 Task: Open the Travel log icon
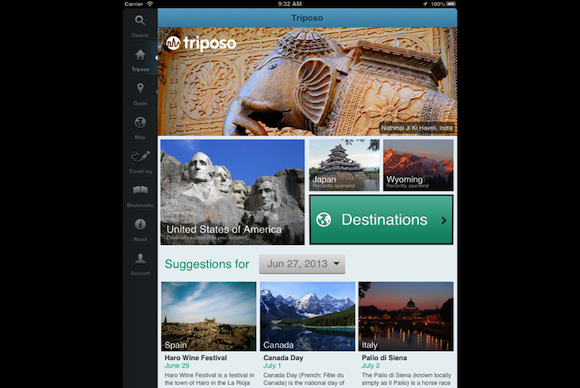pyautogui.click(x=140, y=156)
